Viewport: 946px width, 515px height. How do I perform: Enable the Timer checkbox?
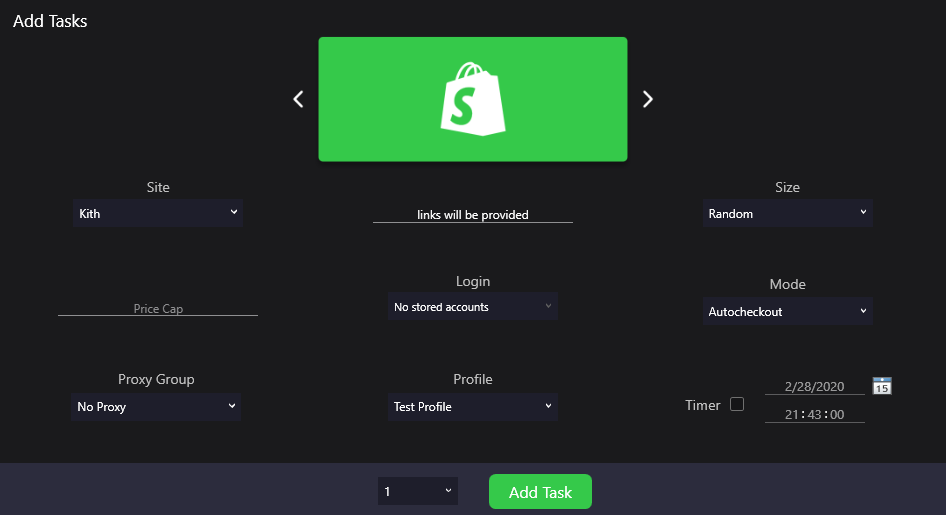(737, 404)
